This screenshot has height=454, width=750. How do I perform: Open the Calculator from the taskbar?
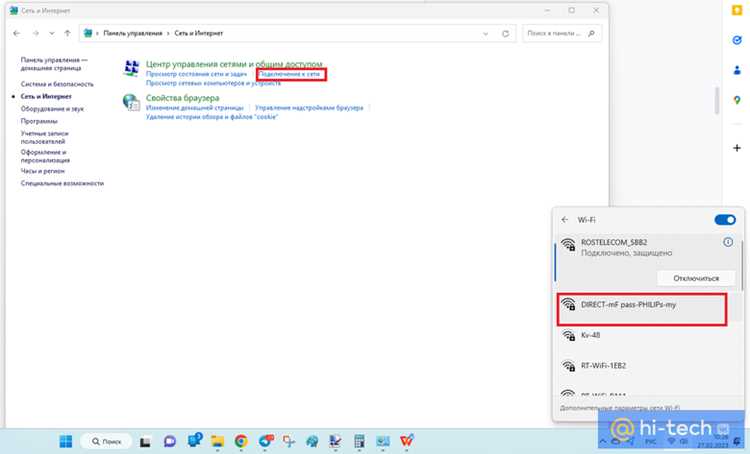tap(359, 441)
